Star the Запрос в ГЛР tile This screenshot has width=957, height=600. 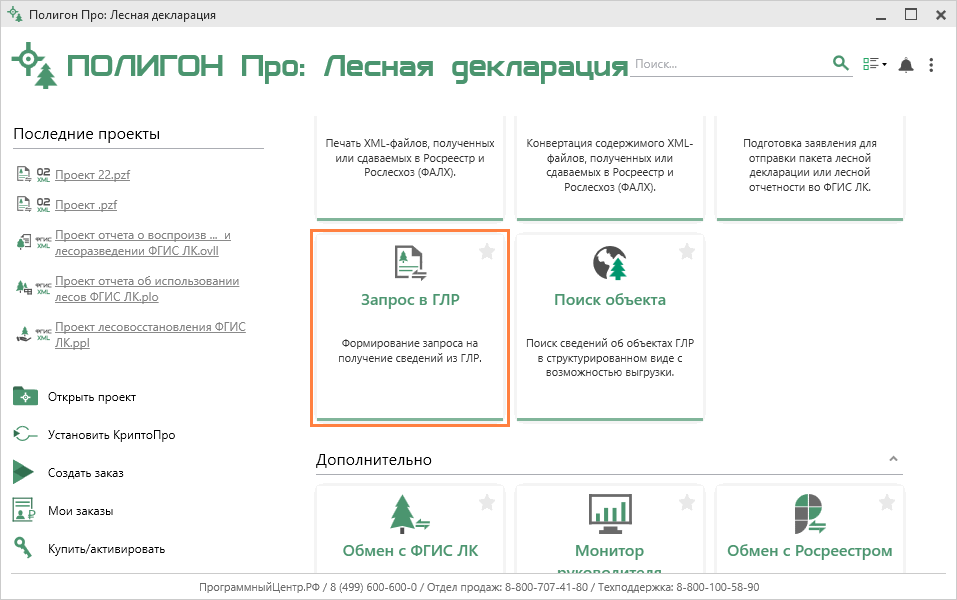pyautogui.click(x=487, y=252)
